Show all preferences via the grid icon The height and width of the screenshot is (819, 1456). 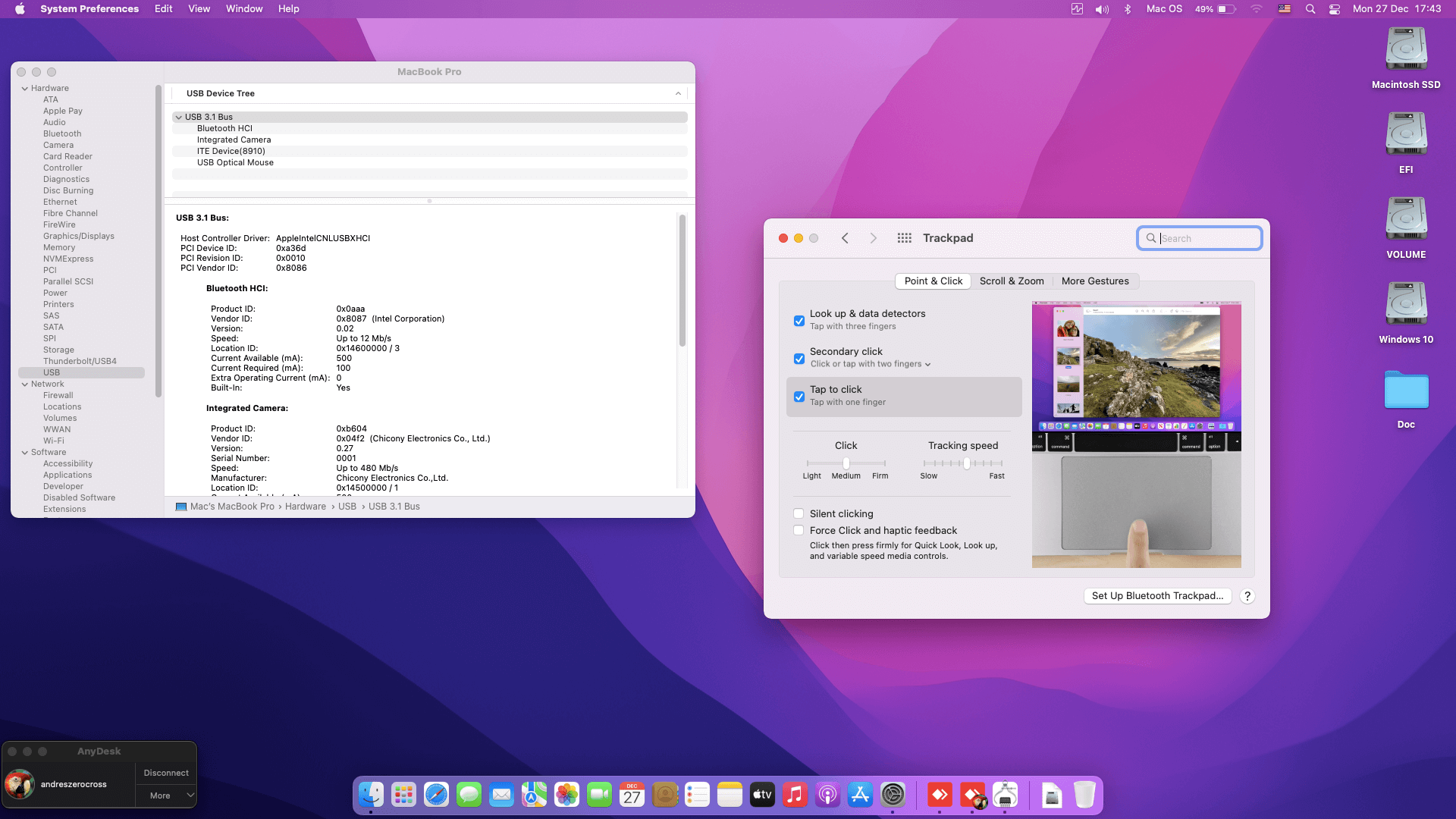(905, 237)
